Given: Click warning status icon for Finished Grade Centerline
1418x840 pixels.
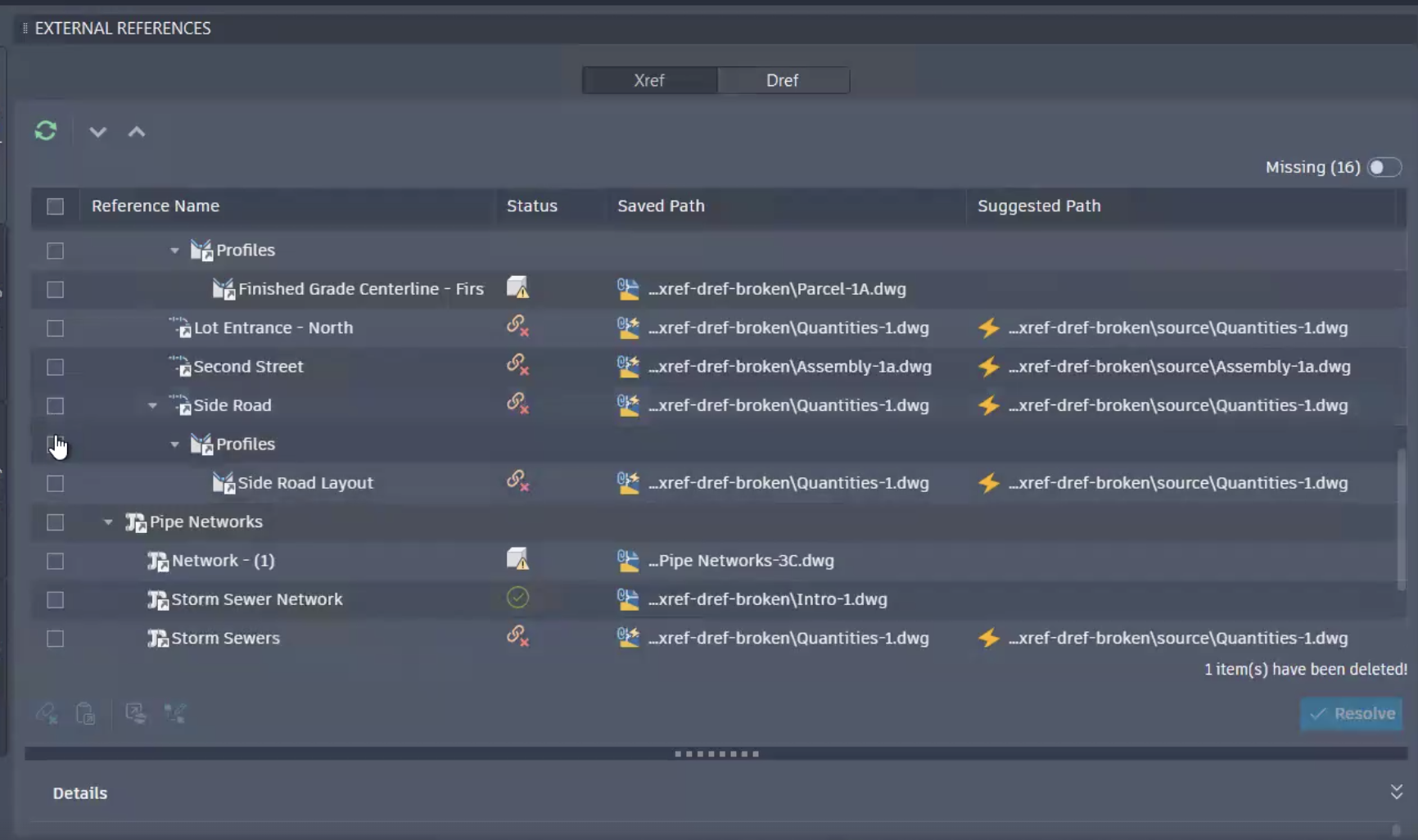Looking at the screenshot, I should pos(517,287).
